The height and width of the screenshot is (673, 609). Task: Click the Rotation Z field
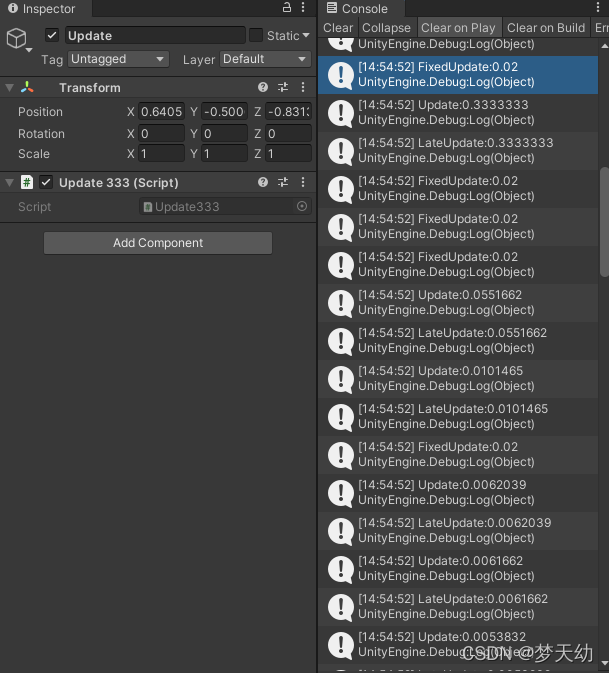click(288, 133)
